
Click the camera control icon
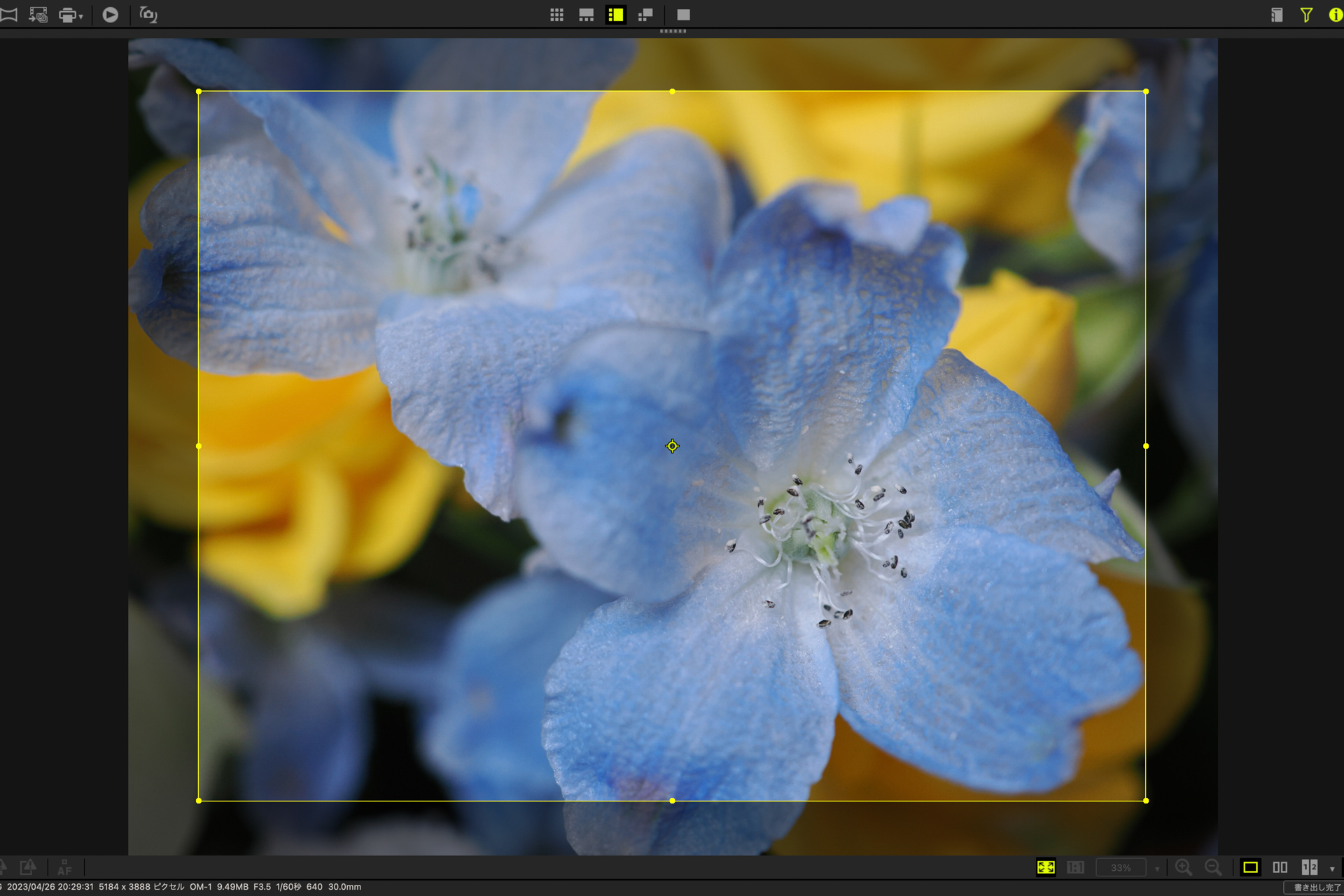tap(148, 15)
